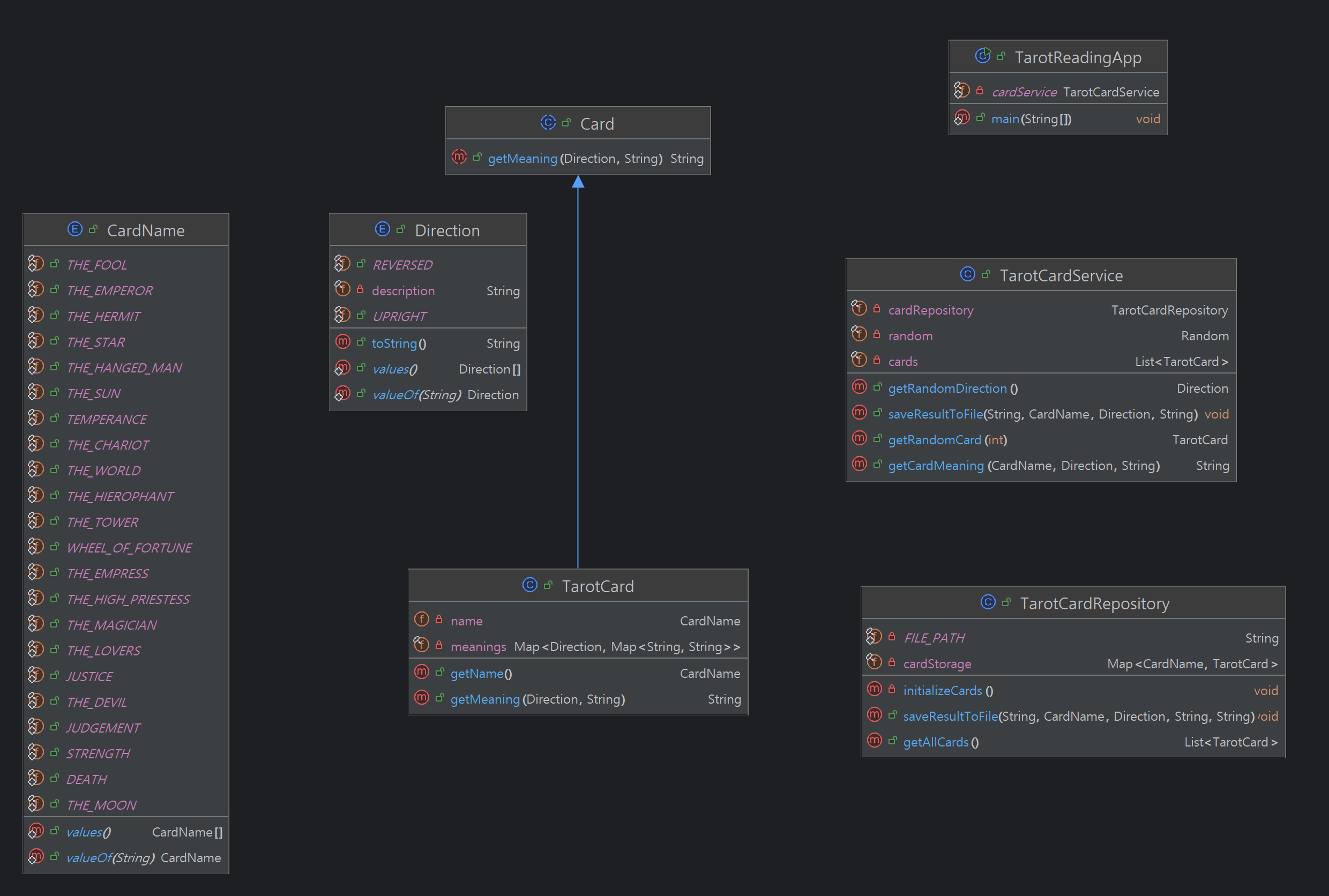Select the TarotCard class title
1329x896 pixels.
[598, 587]
